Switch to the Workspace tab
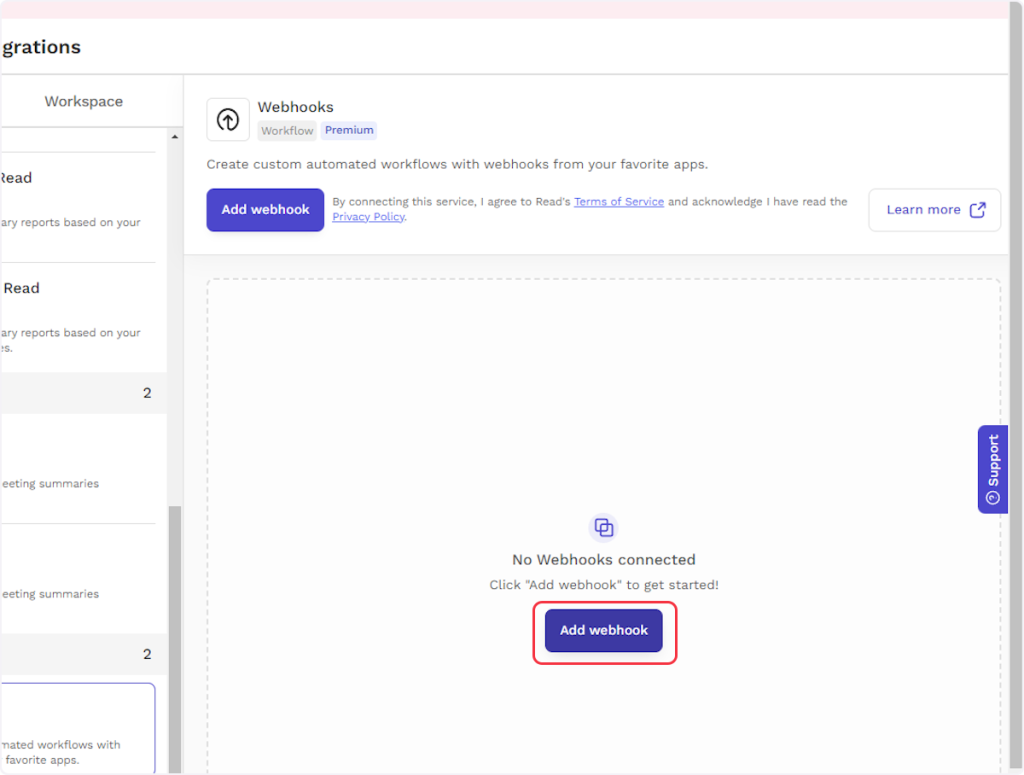The width and height of the screenshot is (1024, 775). coord(84,101)
